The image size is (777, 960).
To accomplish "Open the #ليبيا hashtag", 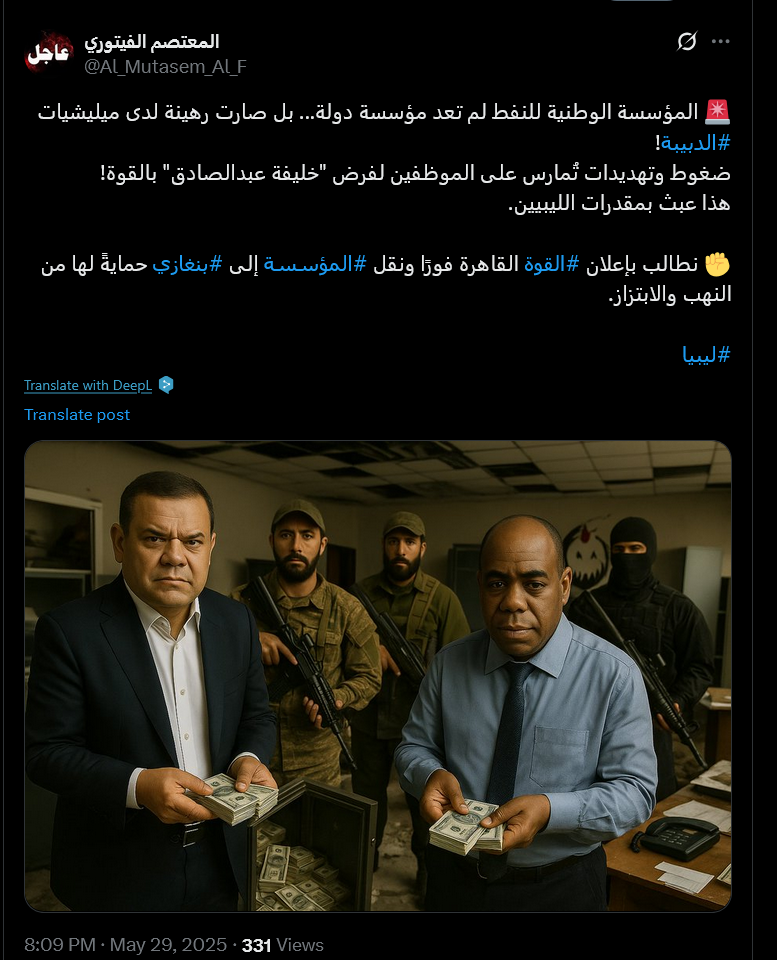I will click(706, 355).
